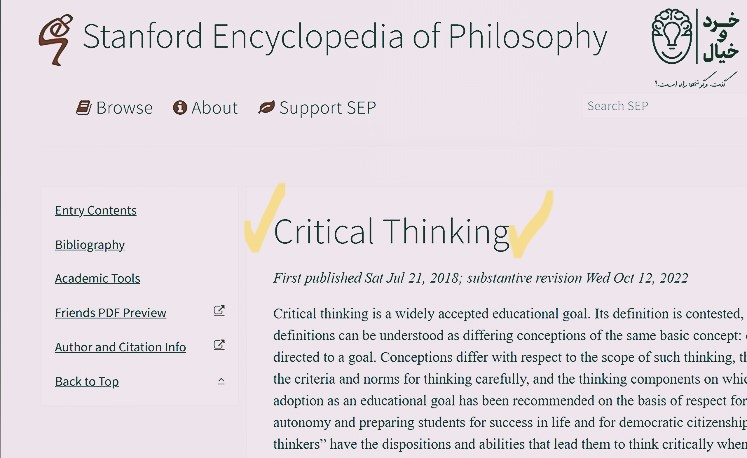
Task: Open the About menu
Action: click(x=214, y=108)
